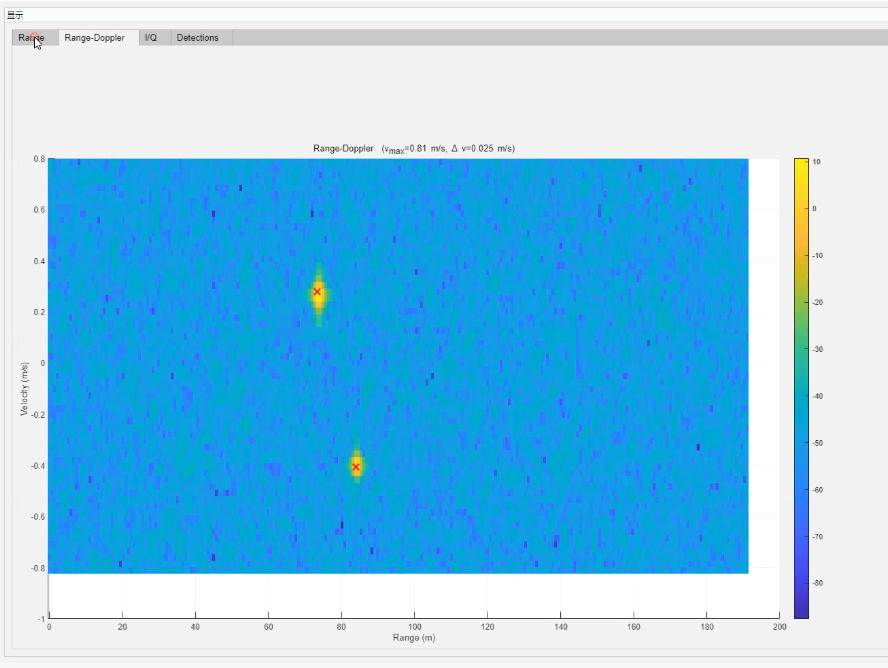Click the Range-Doppler plot title text
Image resolution: width=888 pixels, height=668 pixels.
click(414, 148)
